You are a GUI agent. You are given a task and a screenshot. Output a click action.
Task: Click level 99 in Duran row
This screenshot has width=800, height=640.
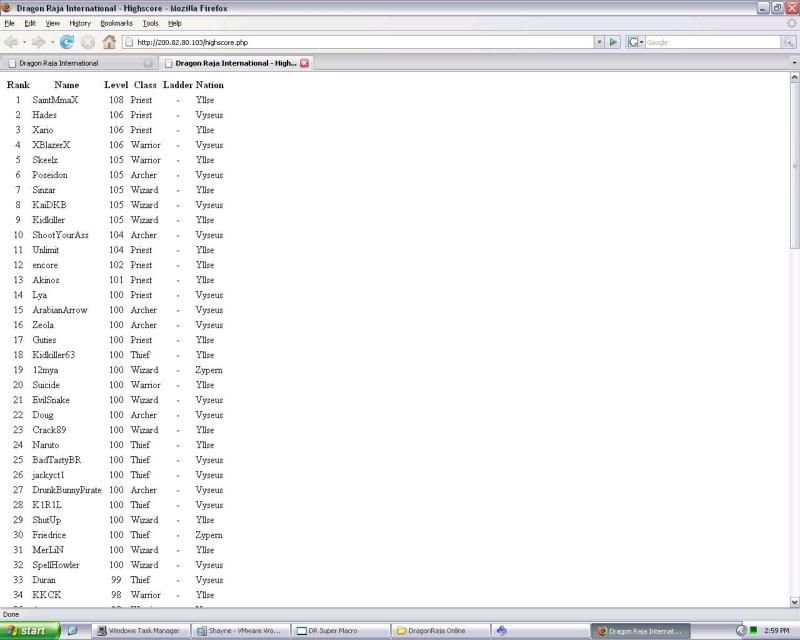[116, 580]
